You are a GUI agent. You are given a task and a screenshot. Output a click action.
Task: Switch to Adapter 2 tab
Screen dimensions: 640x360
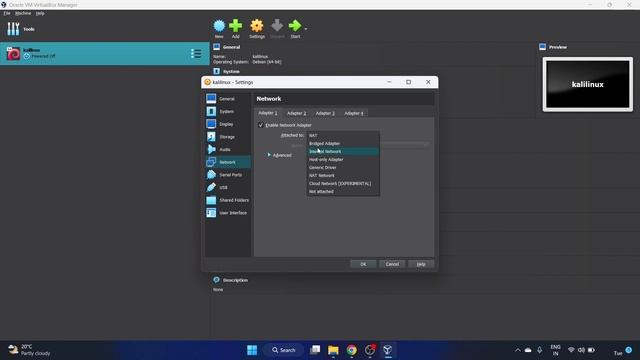pyautogui.click(x=296, y=113)
